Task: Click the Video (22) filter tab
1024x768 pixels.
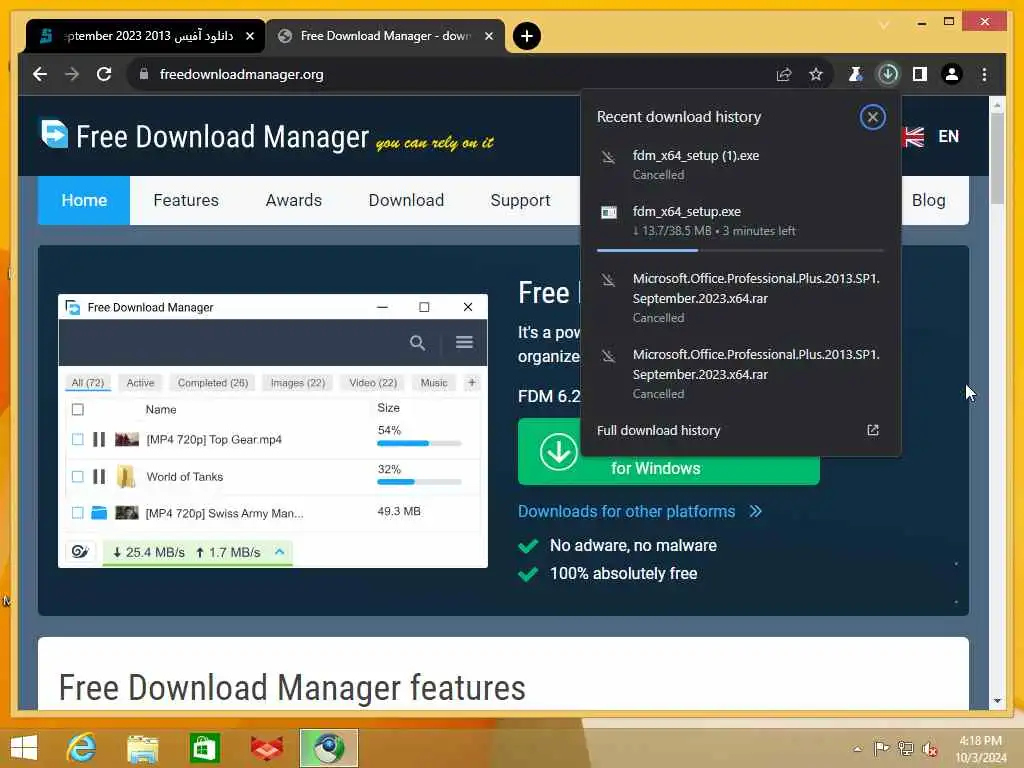Action: point(373,383)
